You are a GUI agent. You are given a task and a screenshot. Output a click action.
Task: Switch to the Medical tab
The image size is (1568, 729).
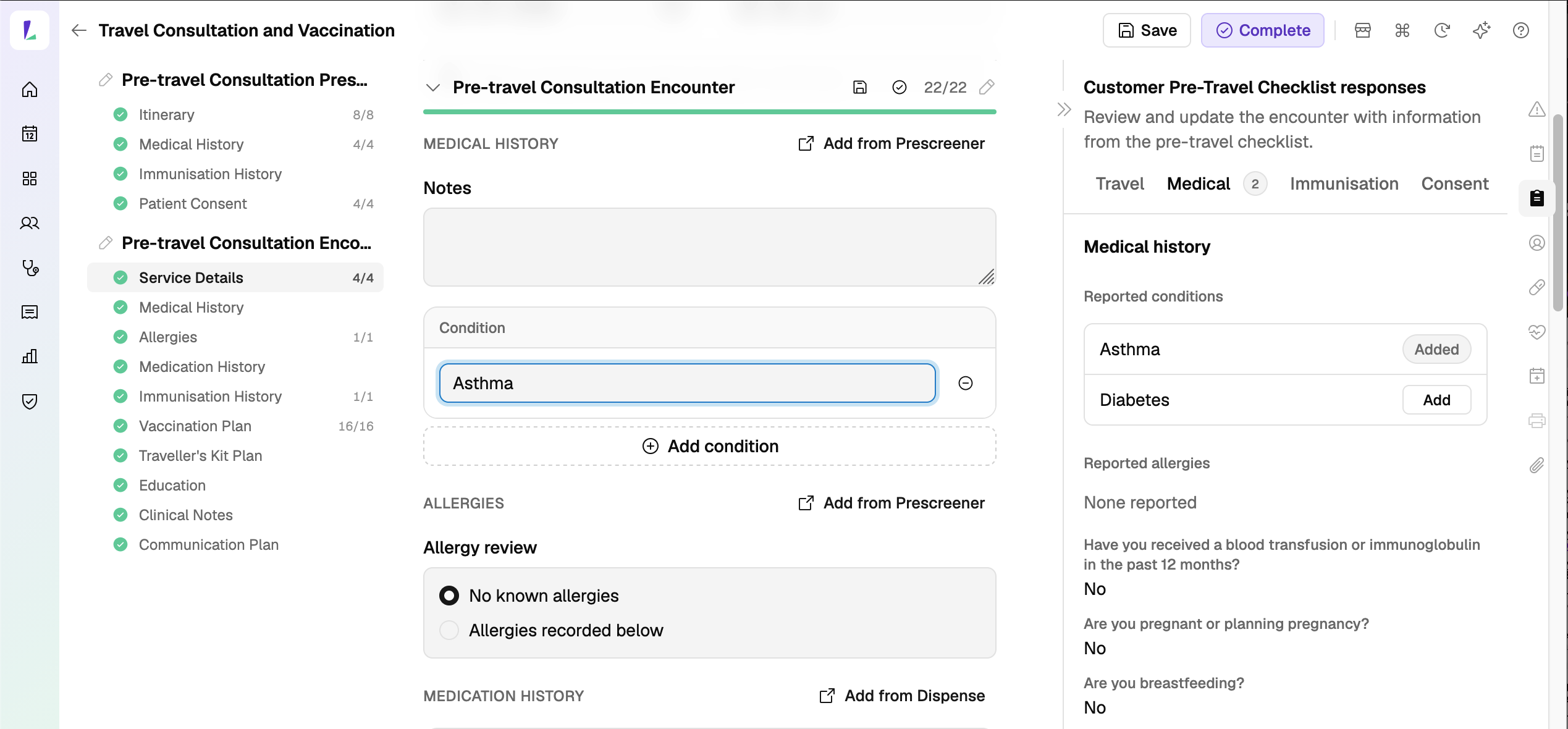tap(1199, 183)
